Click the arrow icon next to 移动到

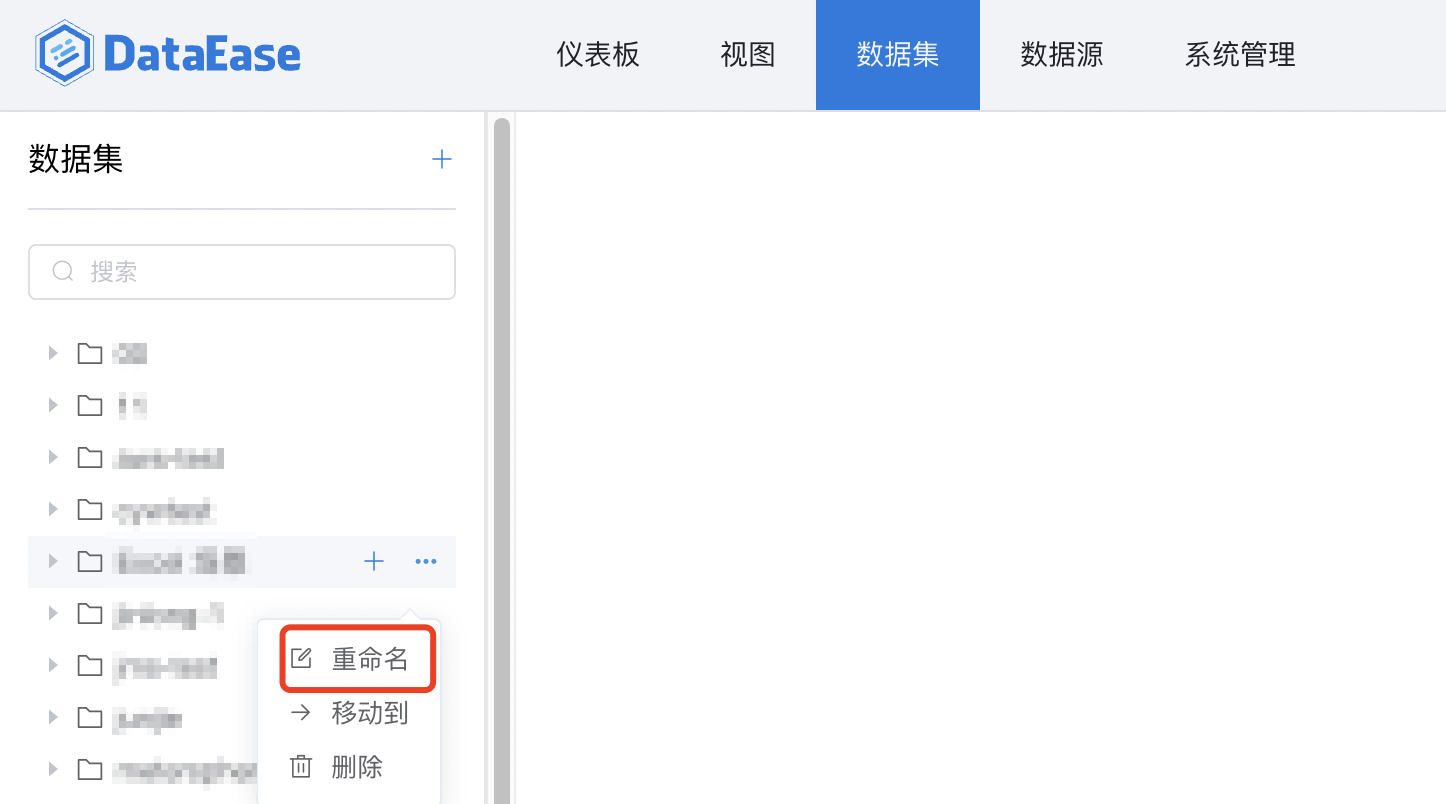(x=300, y=712)
